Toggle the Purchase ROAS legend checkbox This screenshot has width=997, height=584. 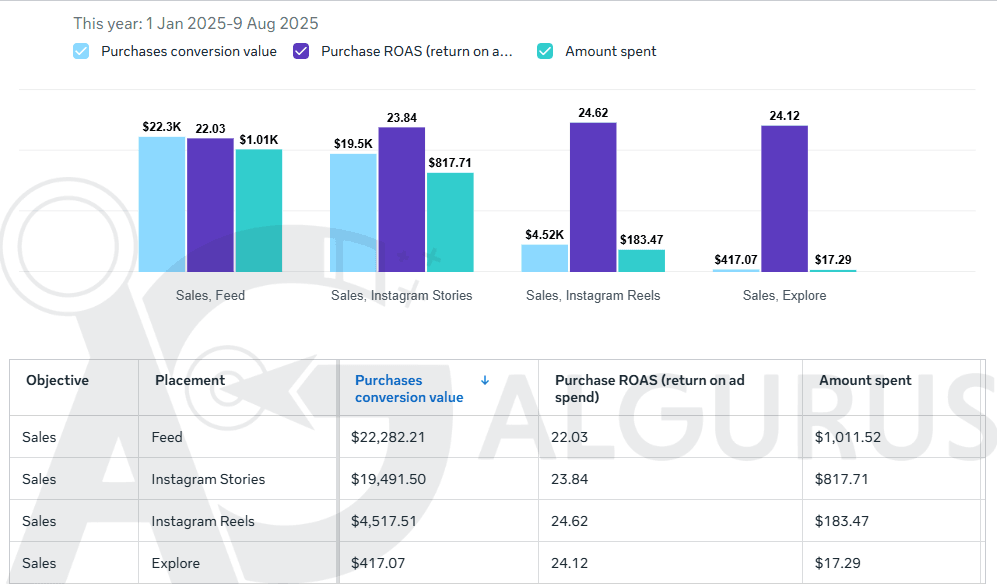coord(301,51)
